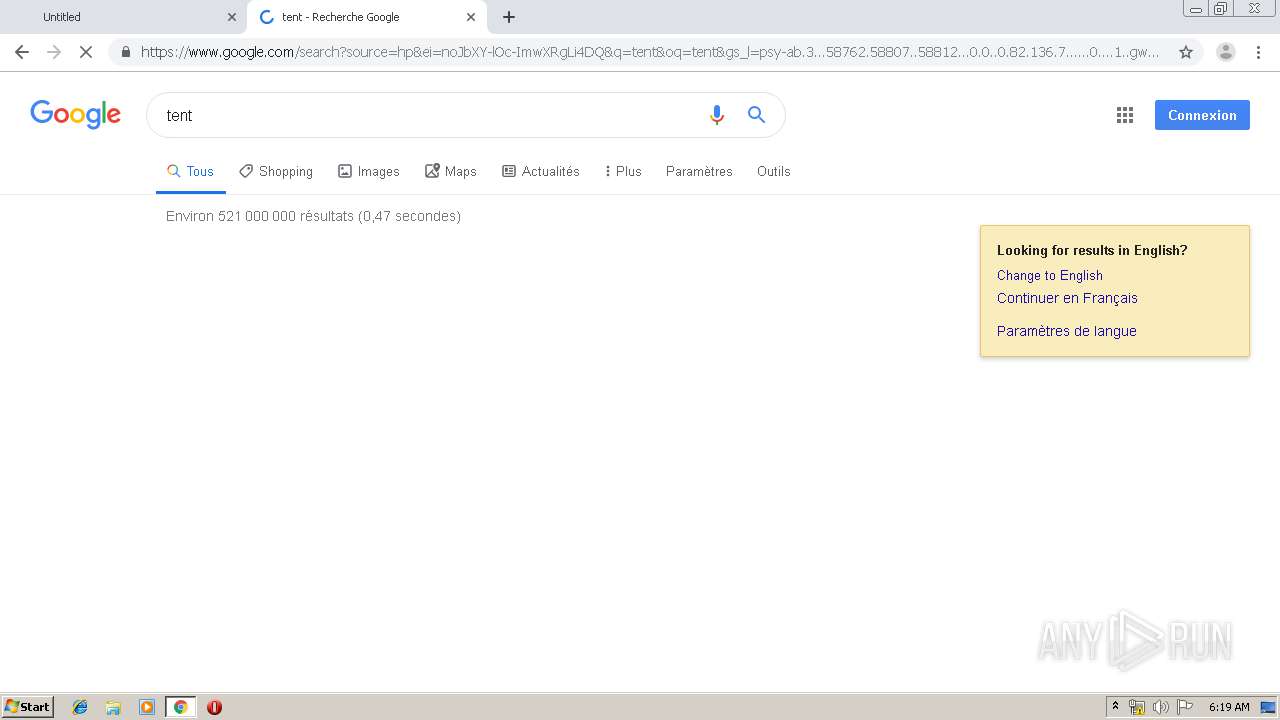Bookmark this page with the star icon

pos(1186,52)
